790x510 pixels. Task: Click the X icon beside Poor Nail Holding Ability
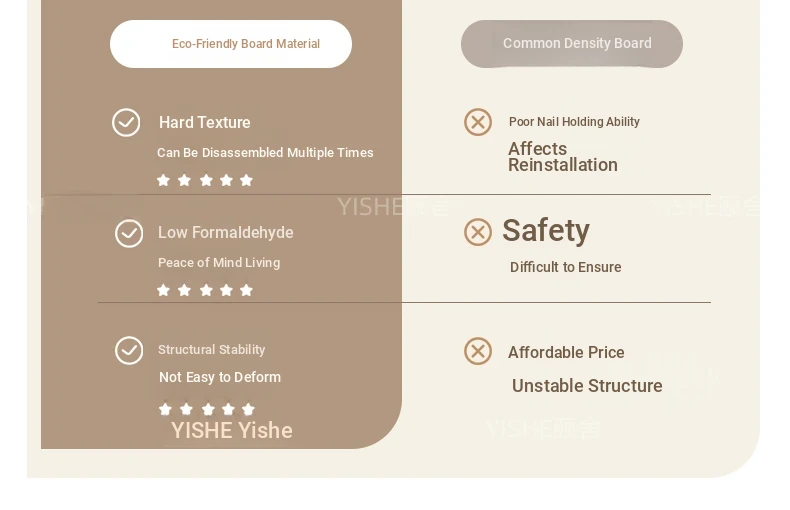pos(478,122)
